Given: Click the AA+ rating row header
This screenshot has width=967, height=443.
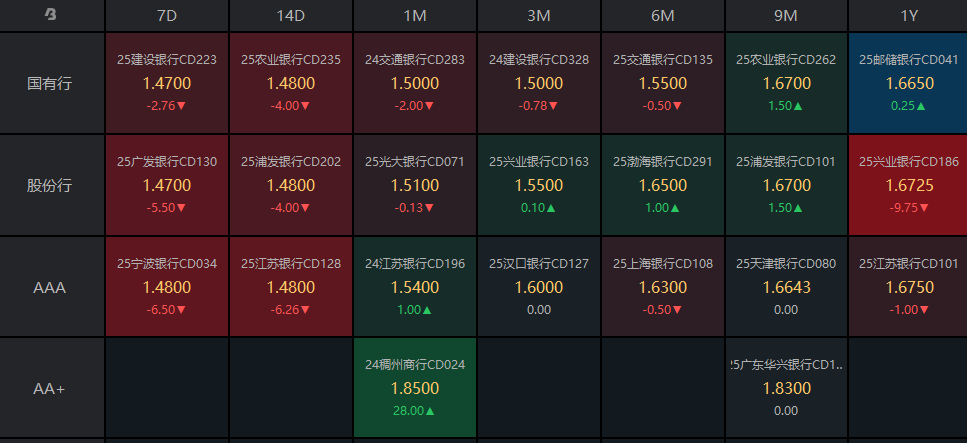Looking at the screenshot, I should (x=51, y=388).
